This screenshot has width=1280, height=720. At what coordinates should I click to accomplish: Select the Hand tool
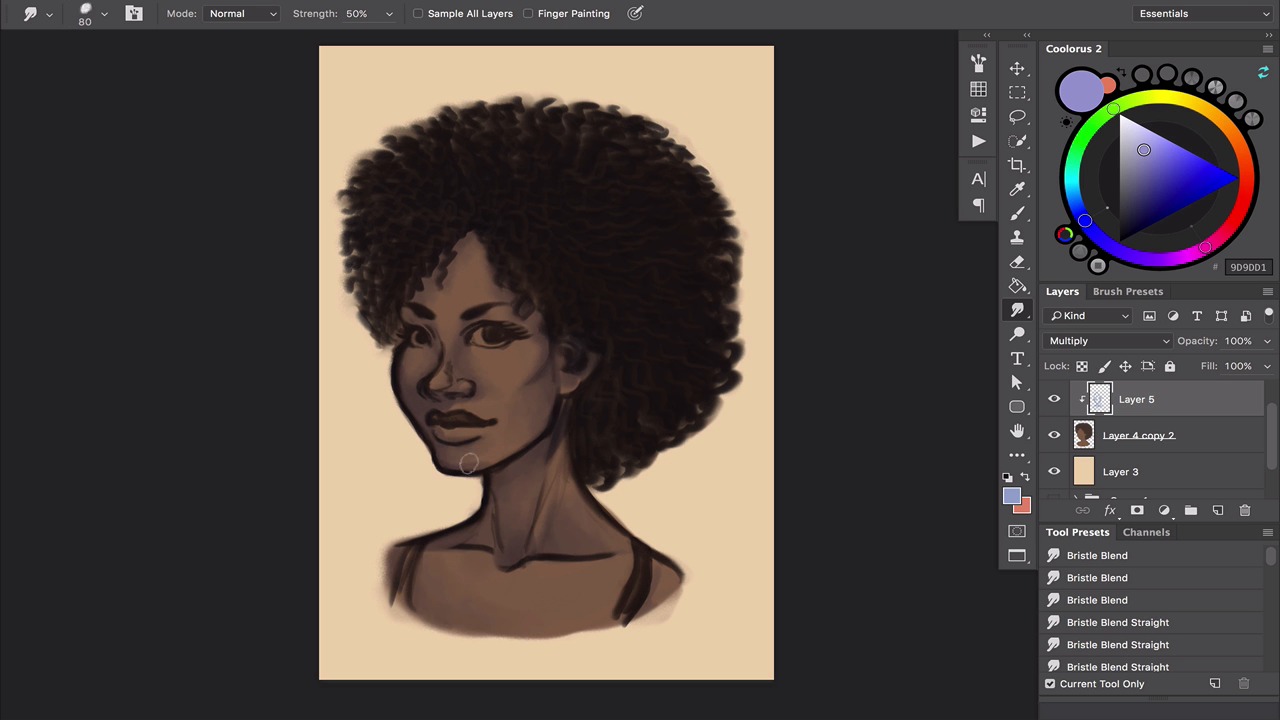point(1017,431)
